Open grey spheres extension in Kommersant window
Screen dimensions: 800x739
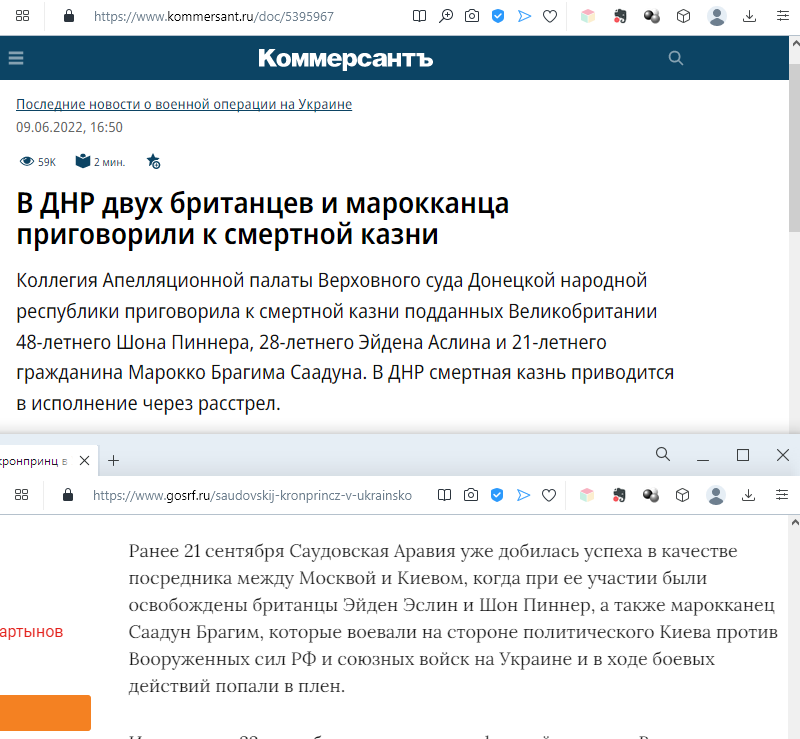(652, 17)
